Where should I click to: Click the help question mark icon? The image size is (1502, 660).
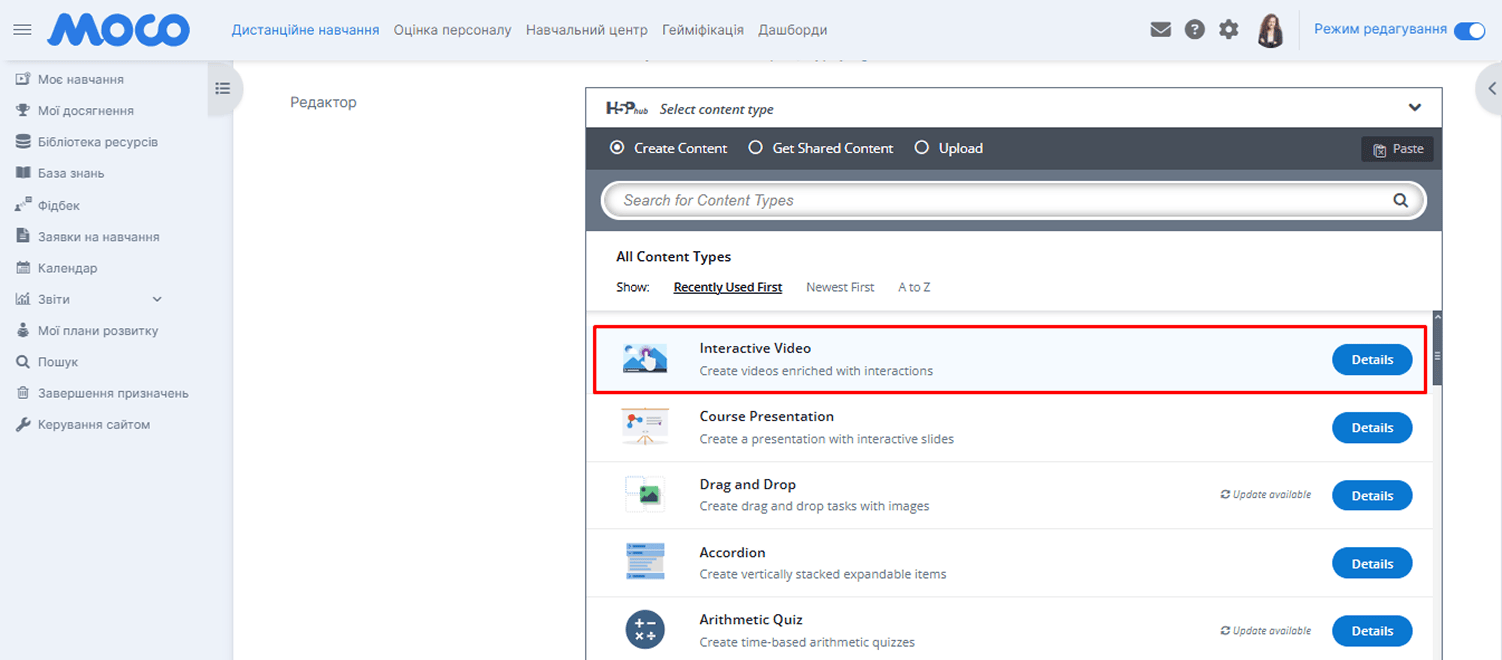point(1194,30)
